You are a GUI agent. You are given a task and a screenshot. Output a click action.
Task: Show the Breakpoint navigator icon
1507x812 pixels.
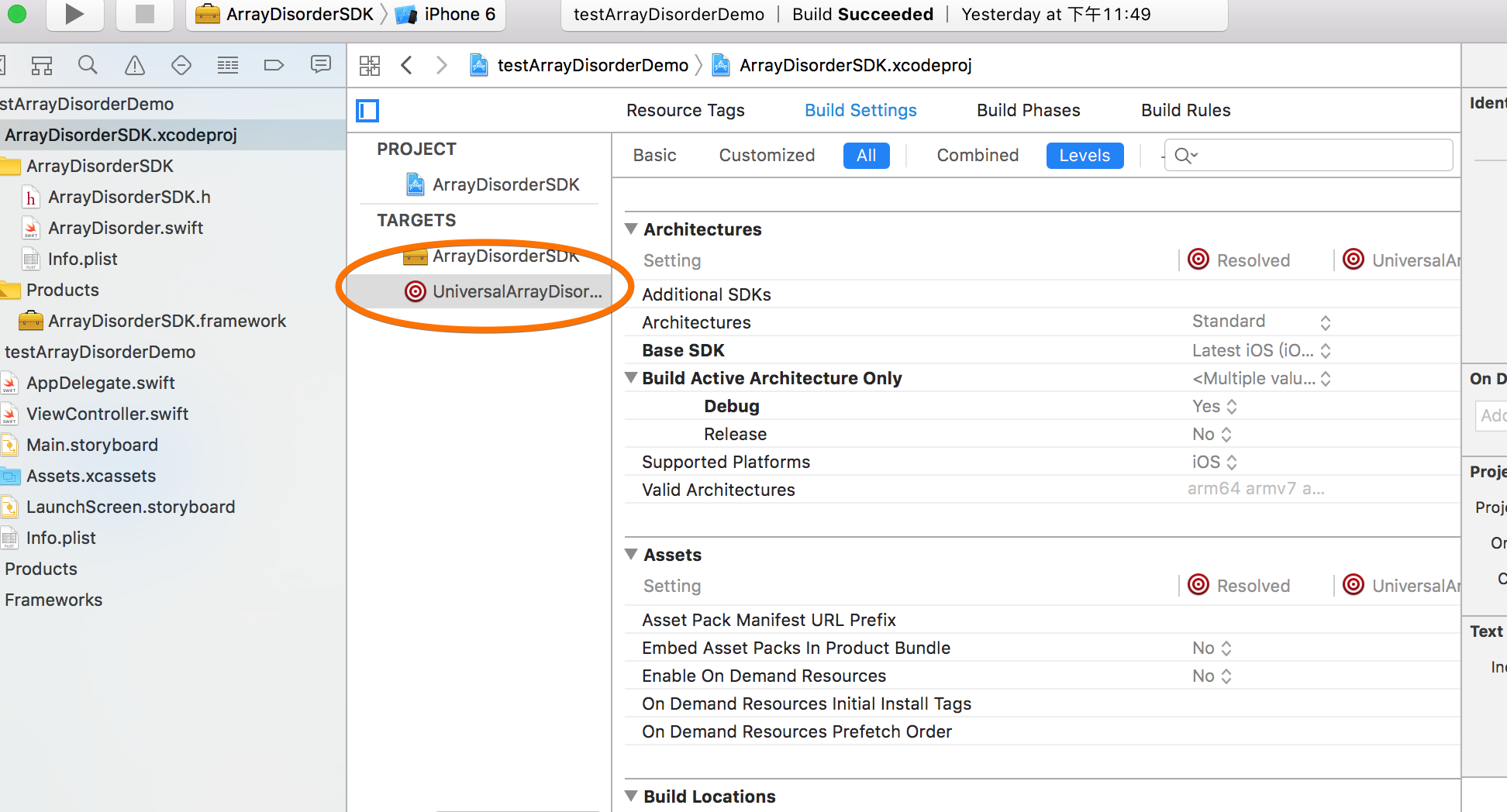274,65
